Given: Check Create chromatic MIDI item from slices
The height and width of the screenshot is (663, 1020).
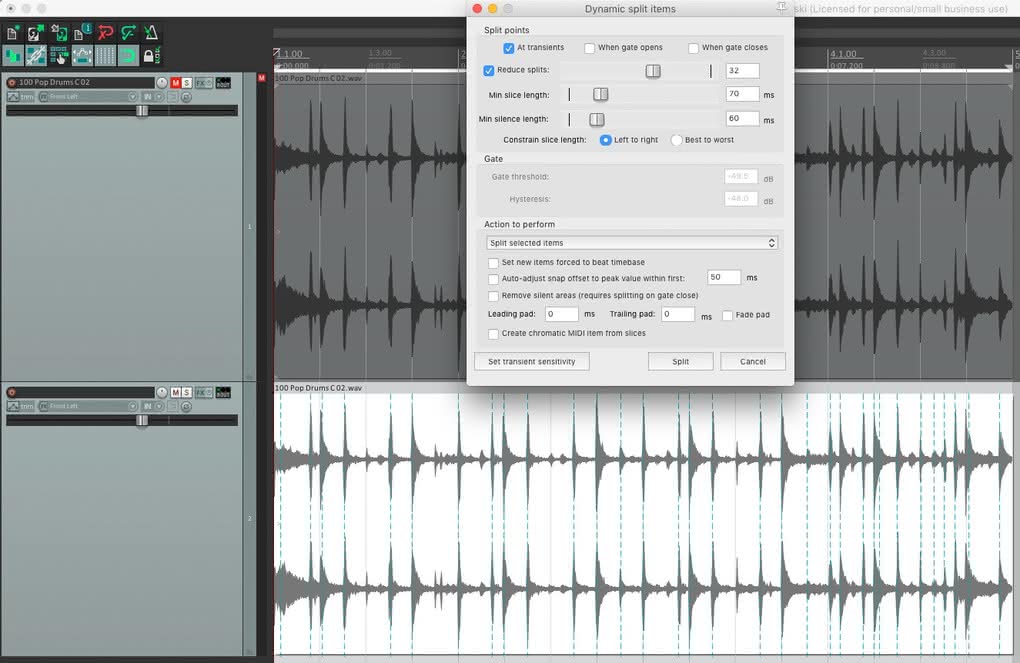Looking at the screenshot, I should [493, 334].
